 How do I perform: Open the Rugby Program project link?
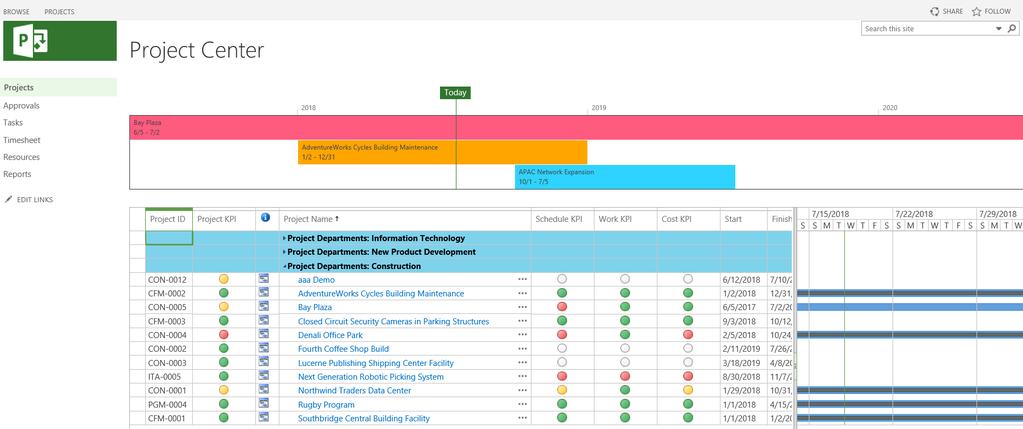[326, 405]
